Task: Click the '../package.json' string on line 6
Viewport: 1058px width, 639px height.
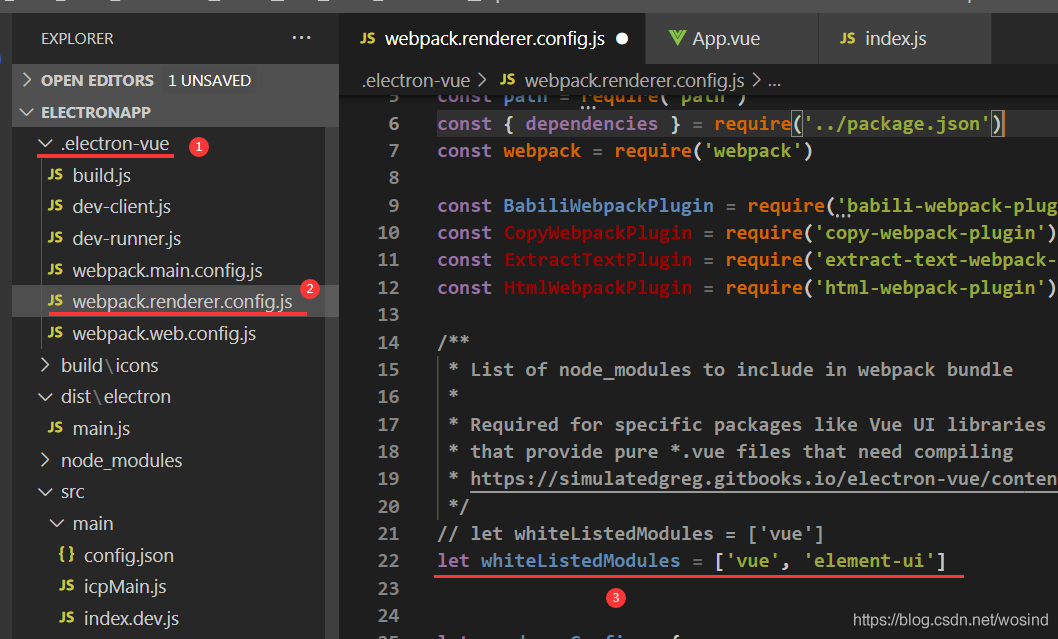Action: 897,123
